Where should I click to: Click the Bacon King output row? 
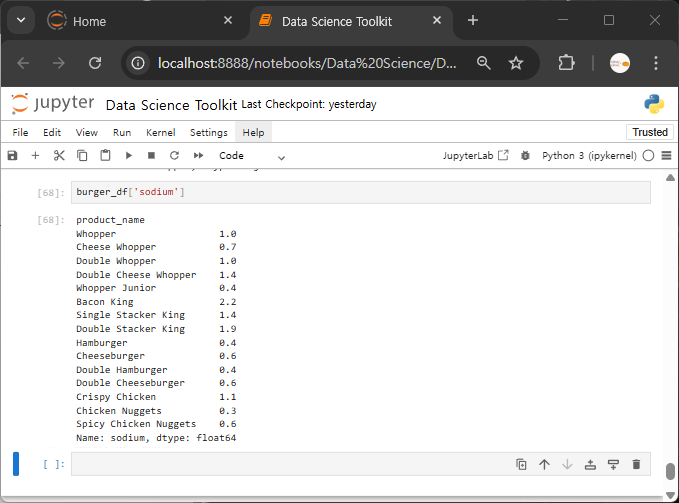click(156, 302)
